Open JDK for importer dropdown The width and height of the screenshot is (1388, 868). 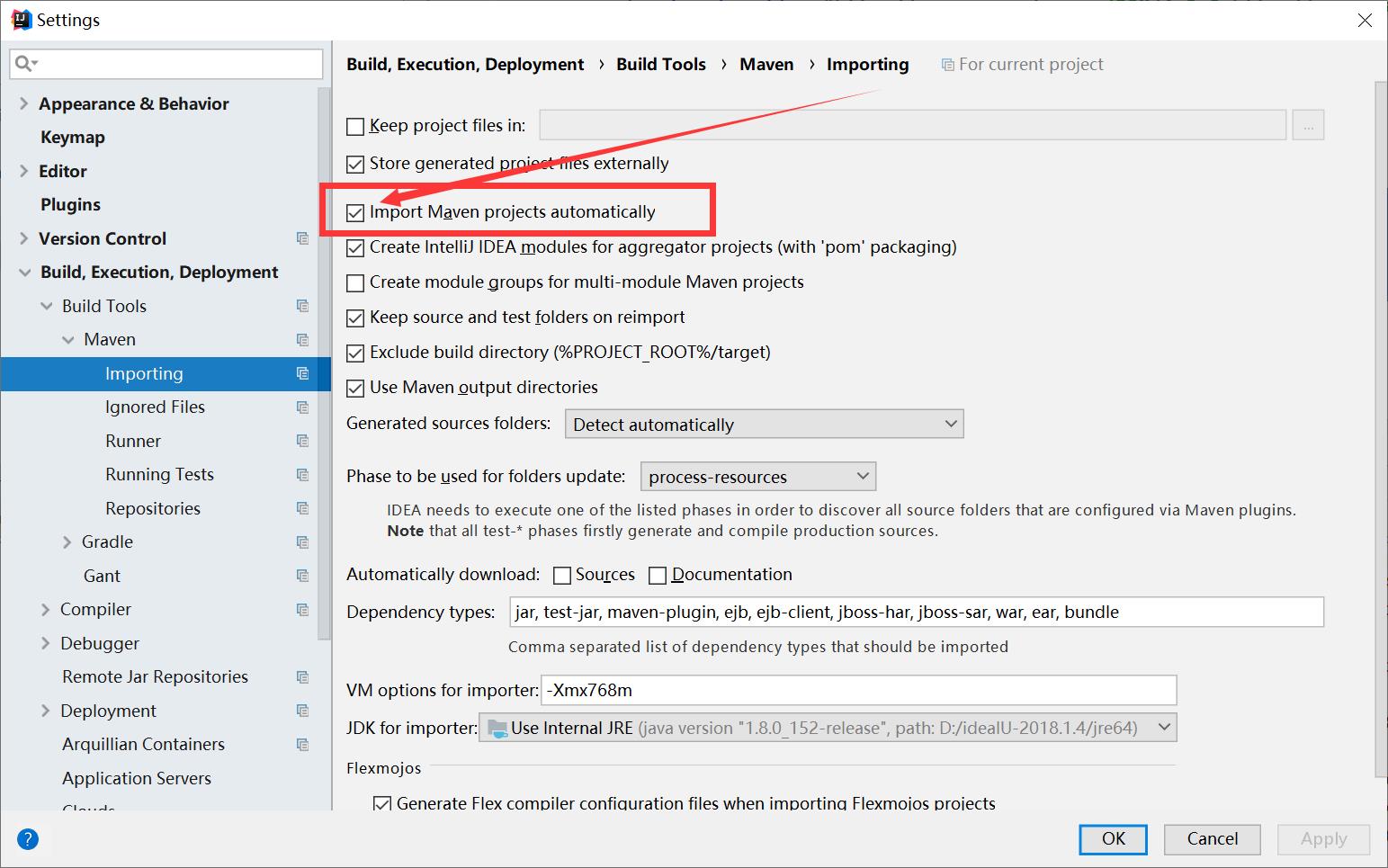[828, 728]
